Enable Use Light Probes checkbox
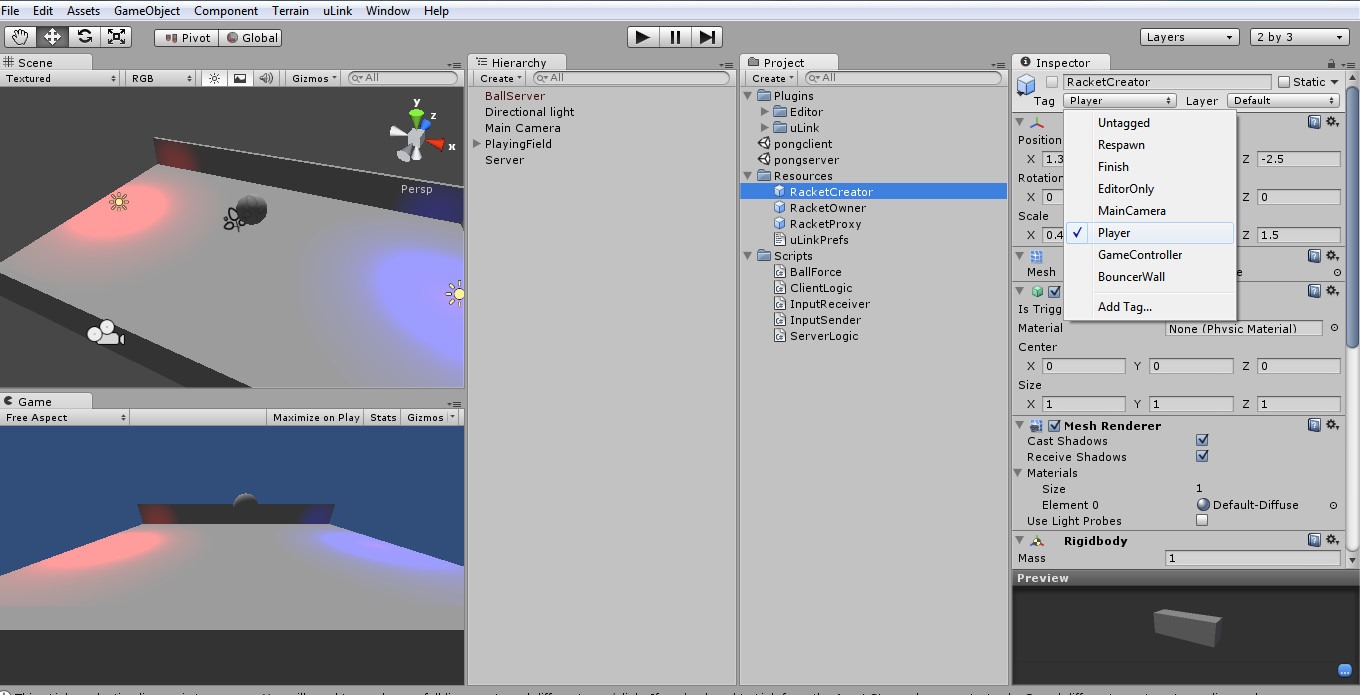 (x=1202, y=520)
